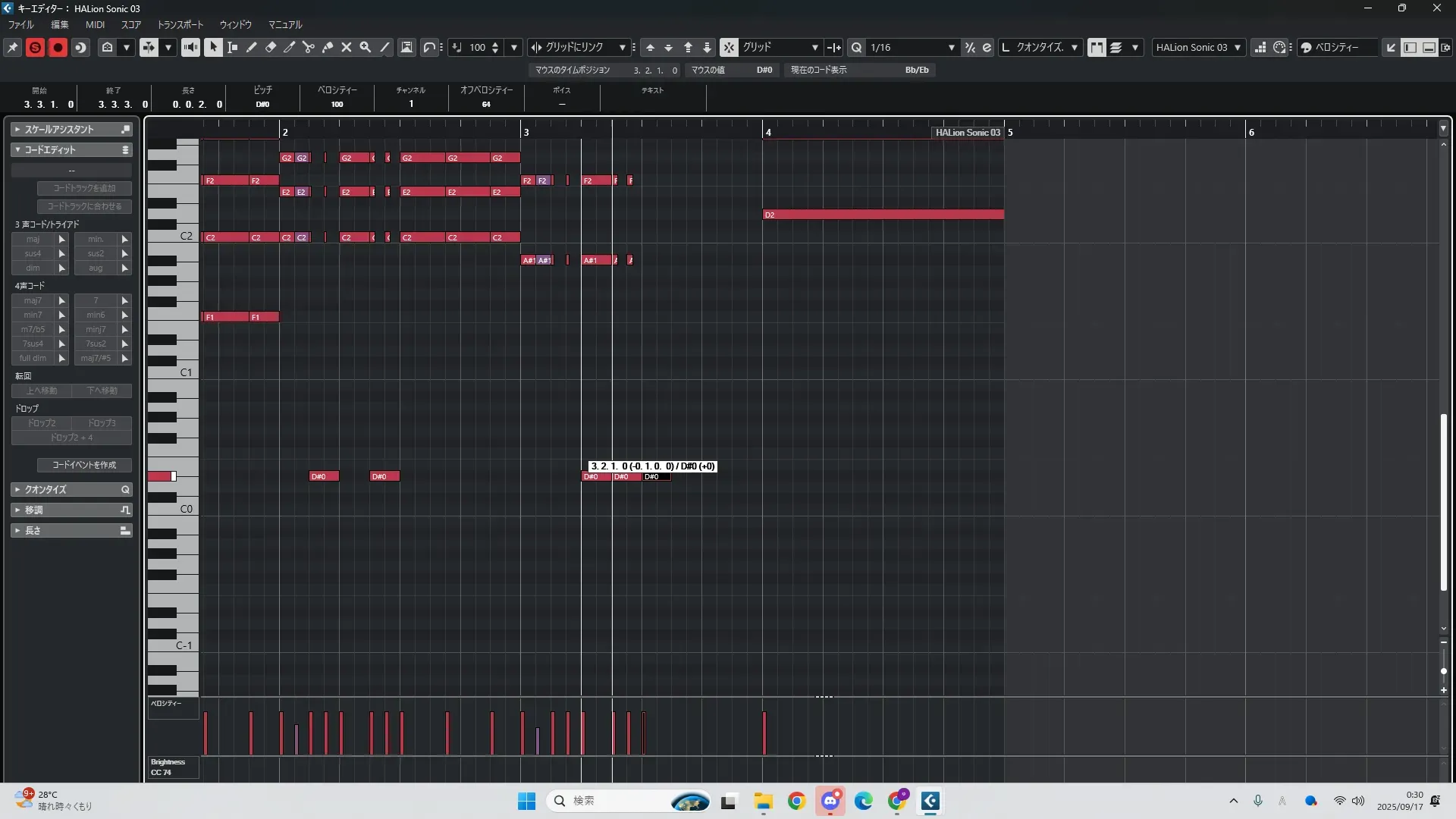
Task: Select the Erase tool
Action: point(271,47)
